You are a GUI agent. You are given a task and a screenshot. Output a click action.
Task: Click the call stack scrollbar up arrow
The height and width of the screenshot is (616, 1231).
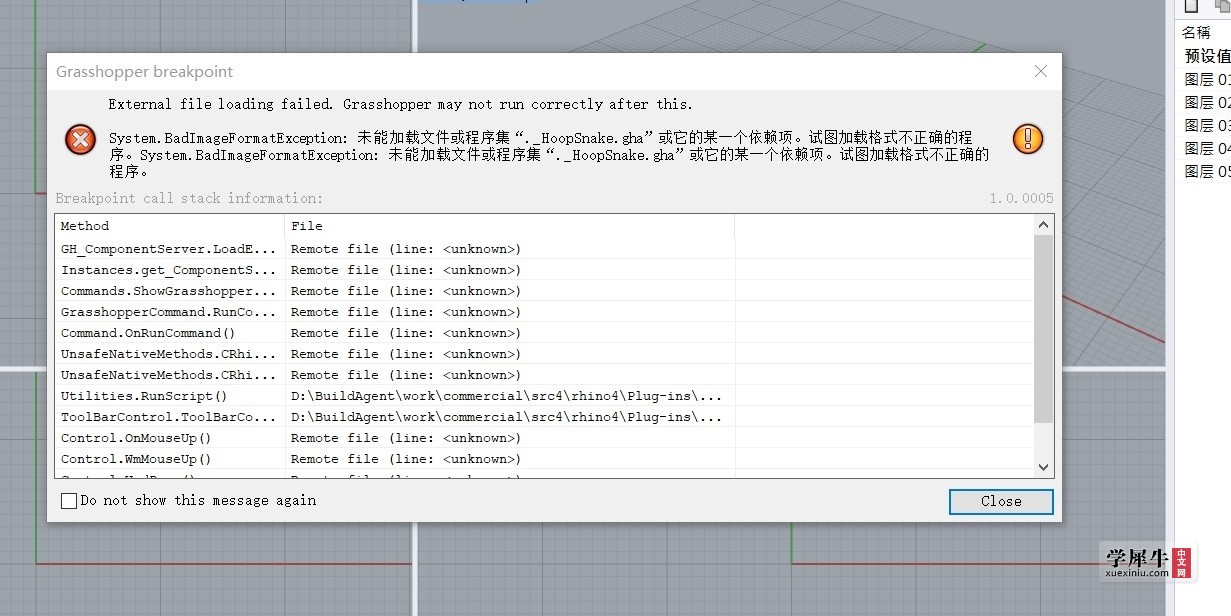[x=1044, y=225]
